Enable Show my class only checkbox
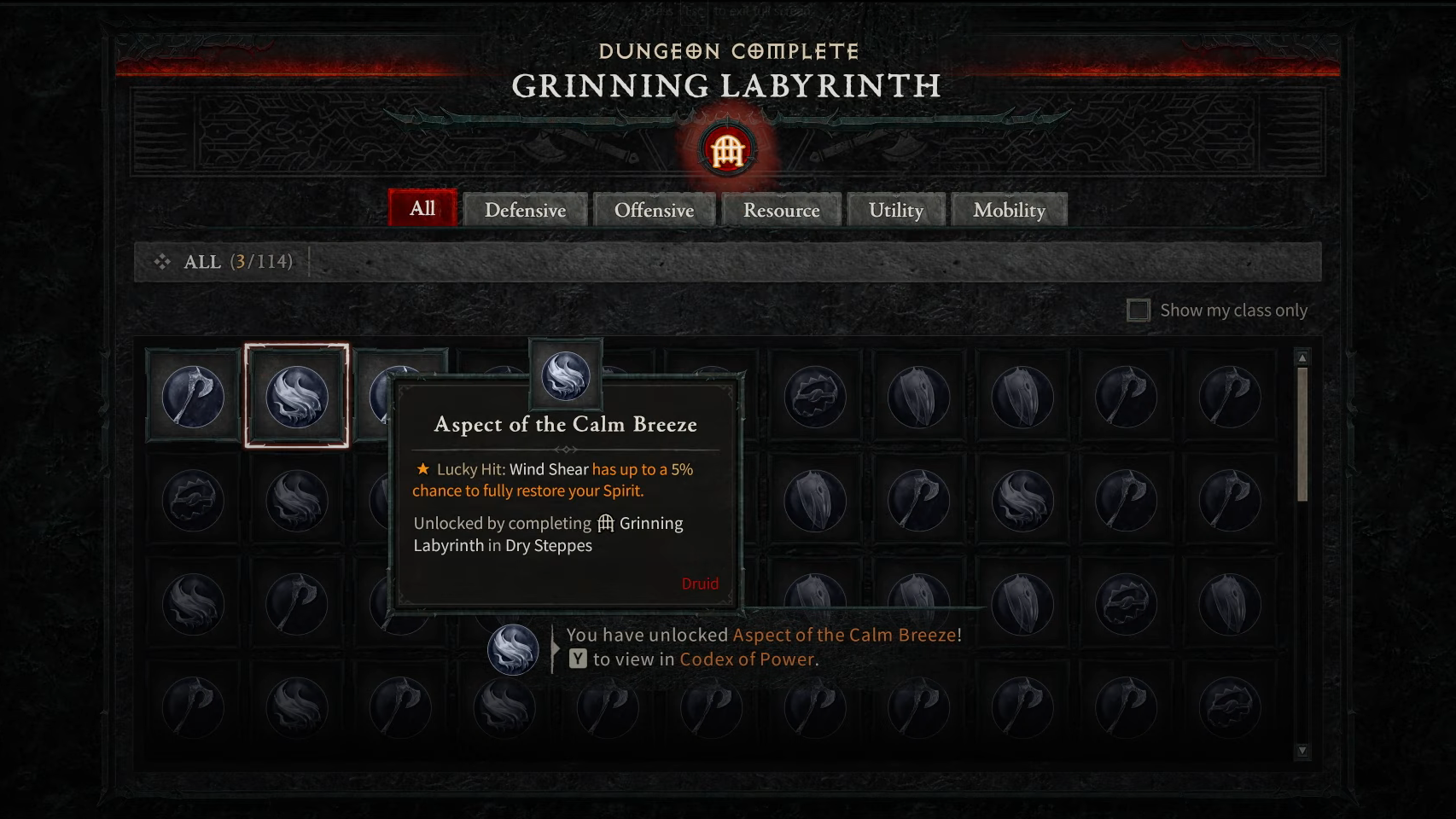Image resolution: width=1456 pixels, height=819 pixels. [x=1139, y=311]
